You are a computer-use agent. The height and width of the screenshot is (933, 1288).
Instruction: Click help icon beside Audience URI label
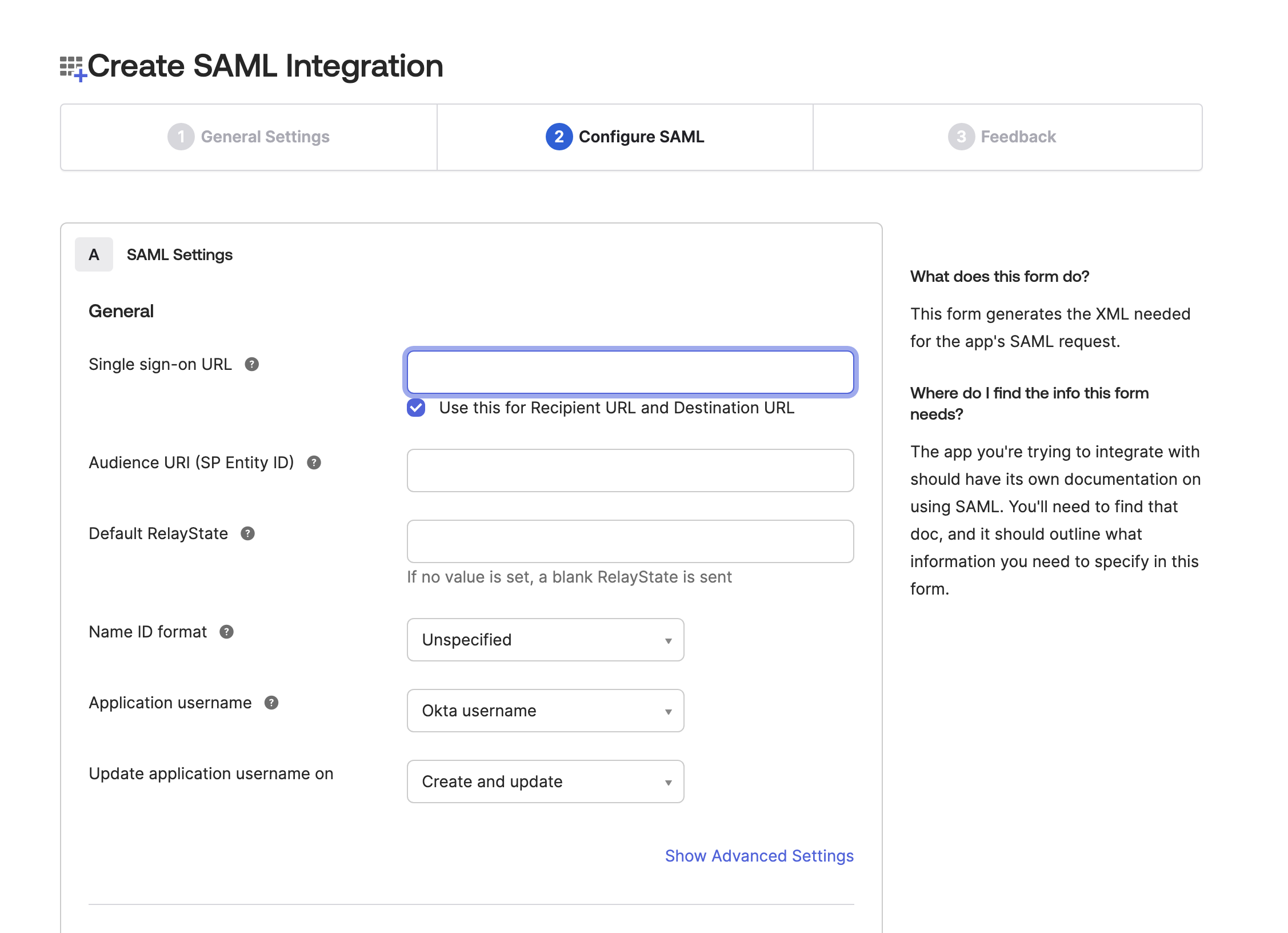314,462
